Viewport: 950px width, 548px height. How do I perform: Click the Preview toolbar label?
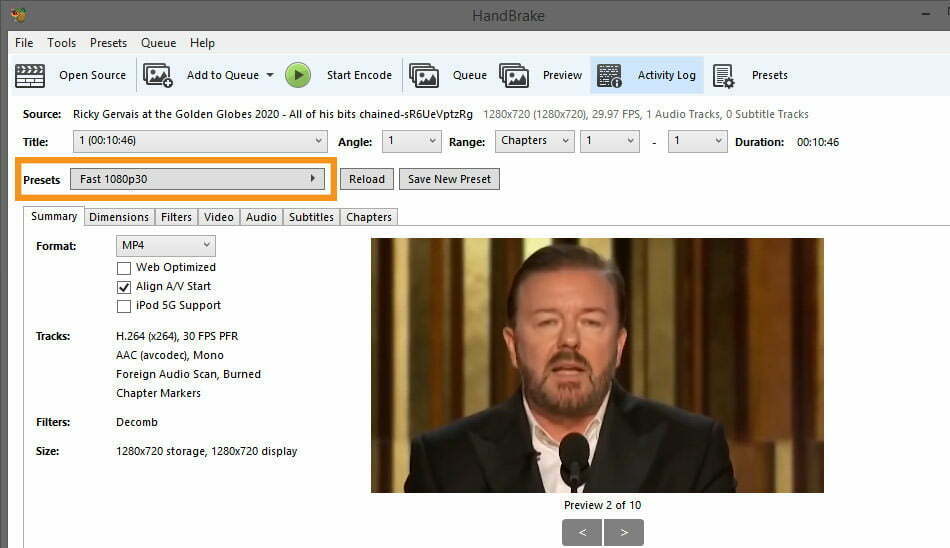click(562, 75)
